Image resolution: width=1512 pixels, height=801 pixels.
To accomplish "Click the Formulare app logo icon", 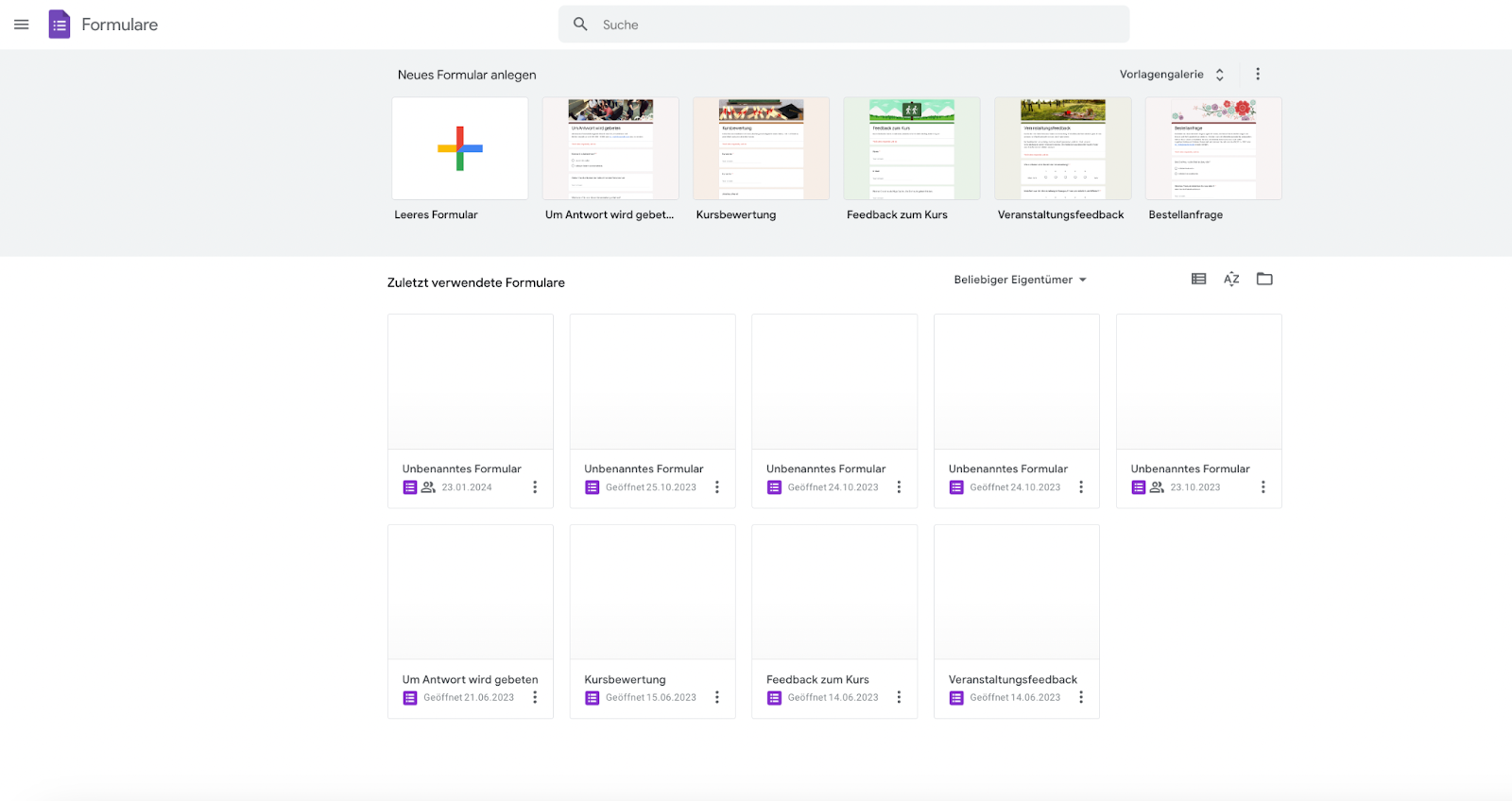I will (60, 25).
